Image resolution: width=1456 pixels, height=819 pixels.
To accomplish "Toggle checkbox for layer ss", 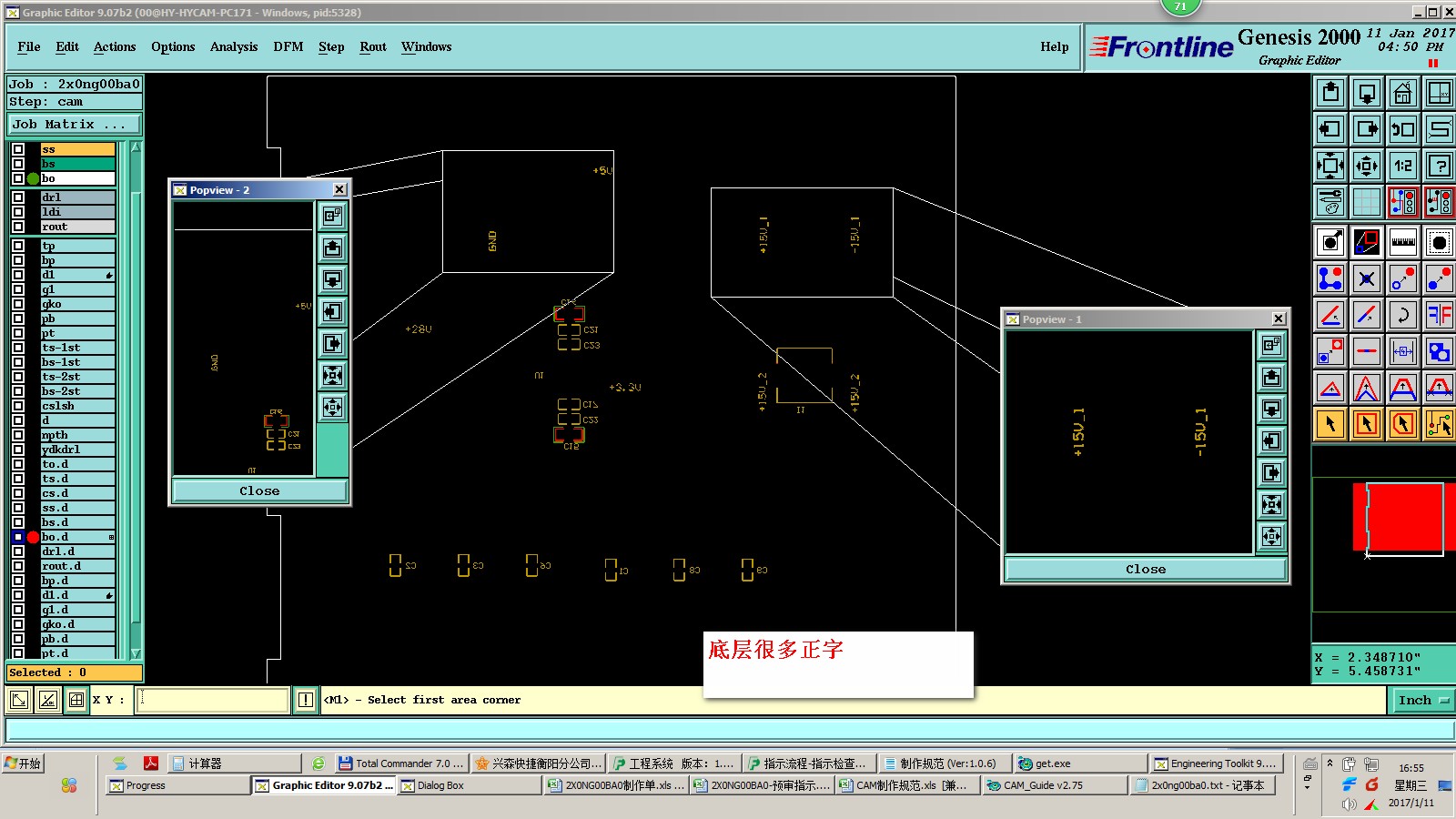I will [x=18, y=149].
